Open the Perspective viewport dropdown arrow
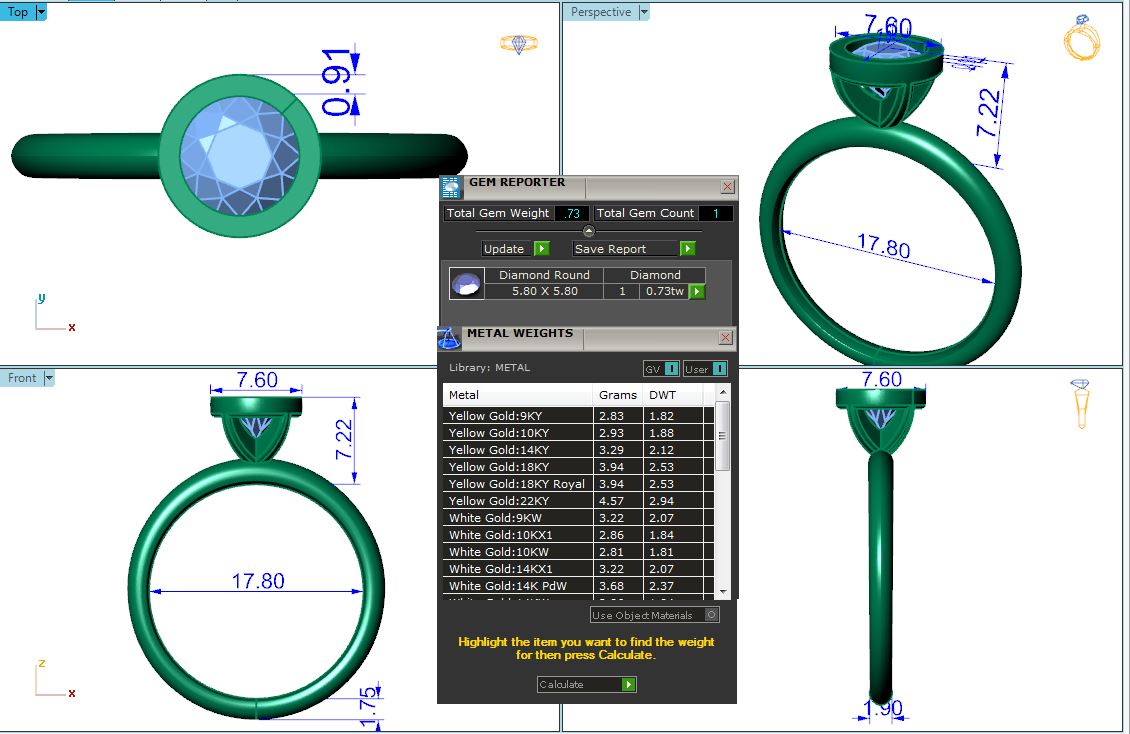Viewport: 1130px width, 734px height. tap(643, 12)
